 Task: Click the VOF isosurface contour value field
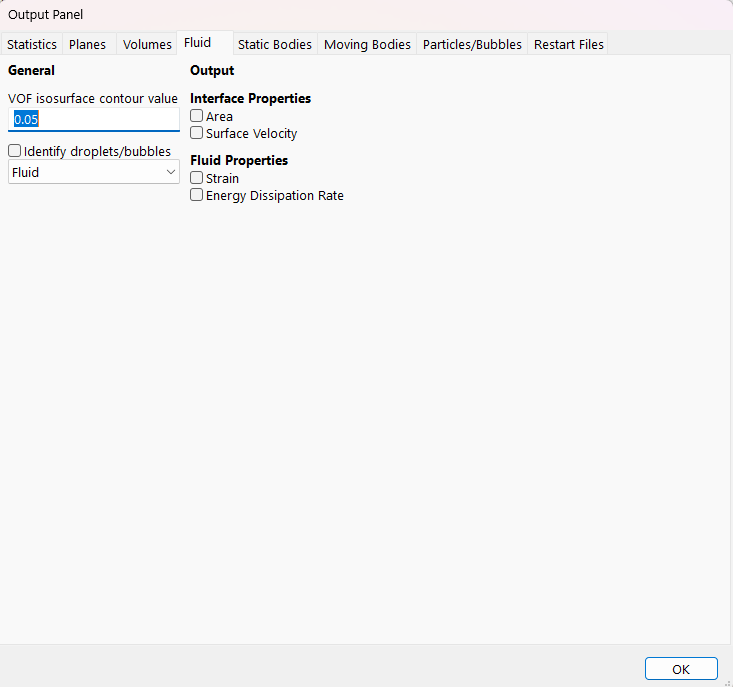click(93, 119)
